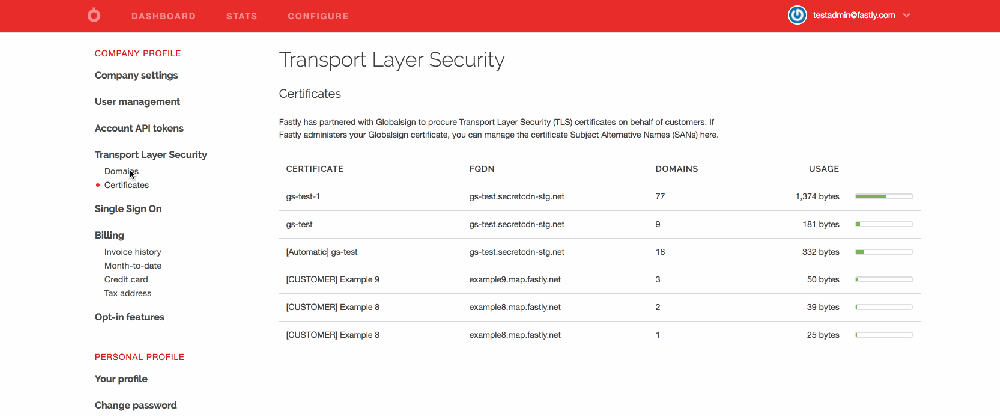The height and width of the screenshot is (416, 1000).
Task: Open the Stats tab
Action: 241,16
